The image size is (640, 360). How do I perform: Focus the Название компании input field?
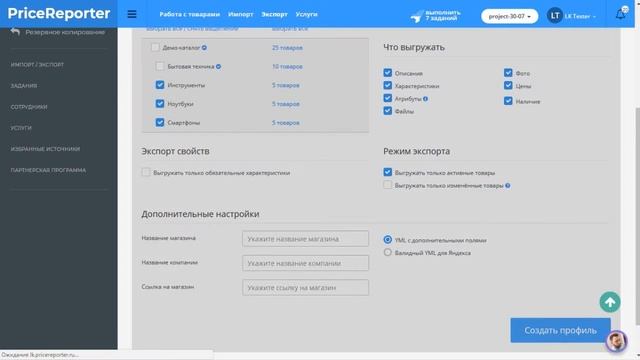coord(305,263)
